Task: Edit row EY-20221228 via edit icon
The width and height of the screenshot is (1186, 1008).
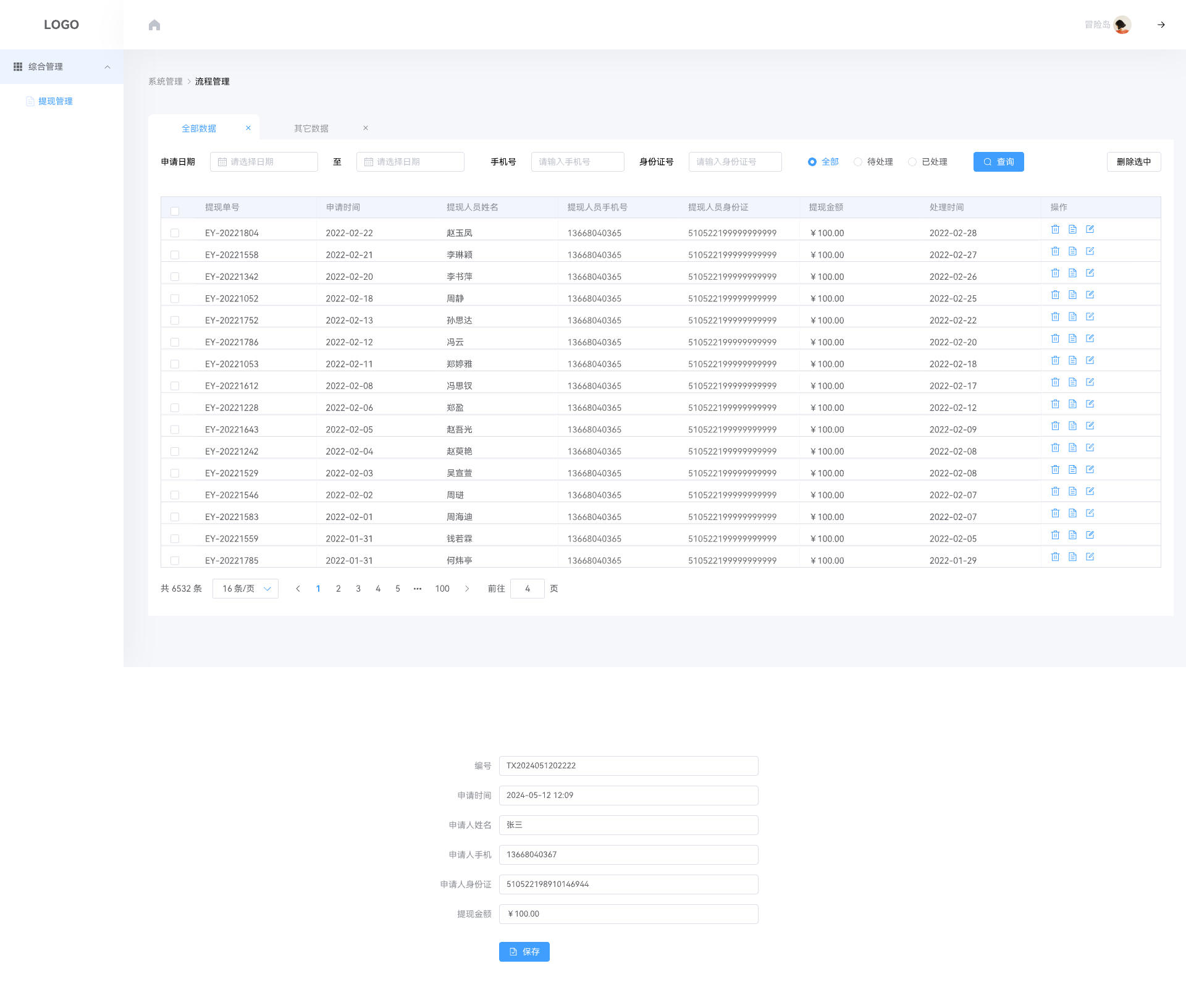Action: (x=1090, y=404)
